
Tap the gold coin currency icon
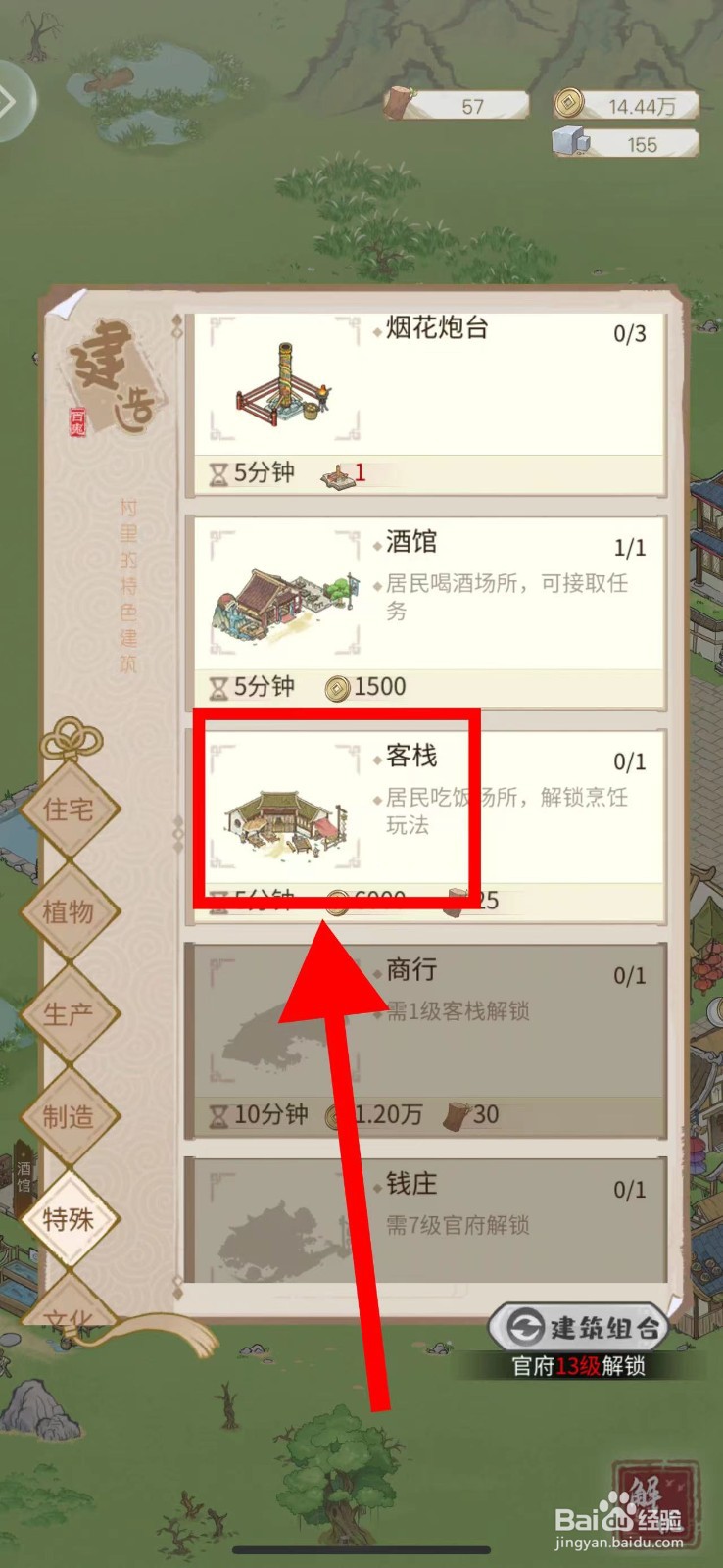569,103
